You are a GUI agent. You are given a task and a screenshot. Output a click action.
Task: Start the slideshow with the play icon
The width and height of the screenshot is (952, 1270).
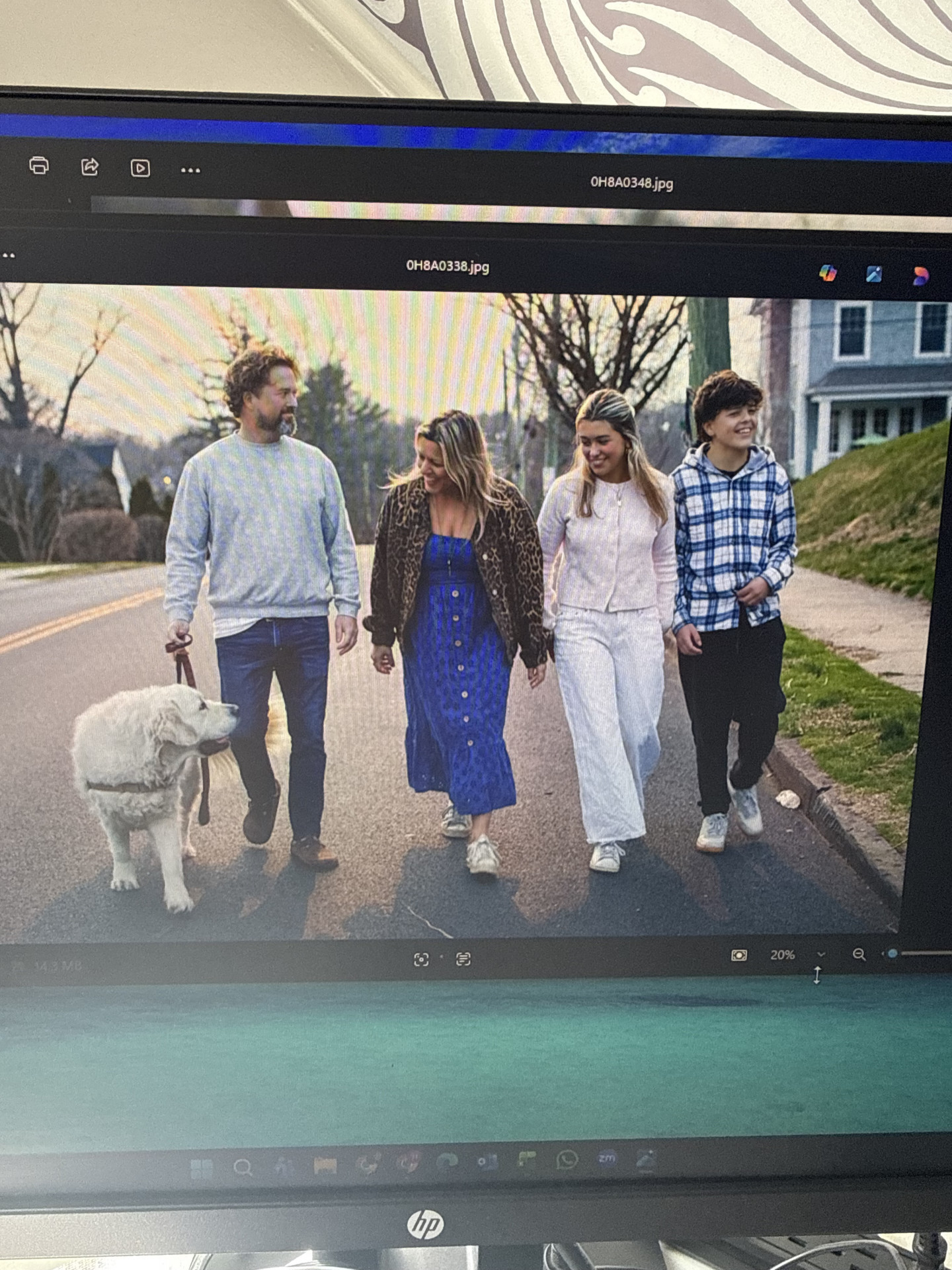(140, 168)
